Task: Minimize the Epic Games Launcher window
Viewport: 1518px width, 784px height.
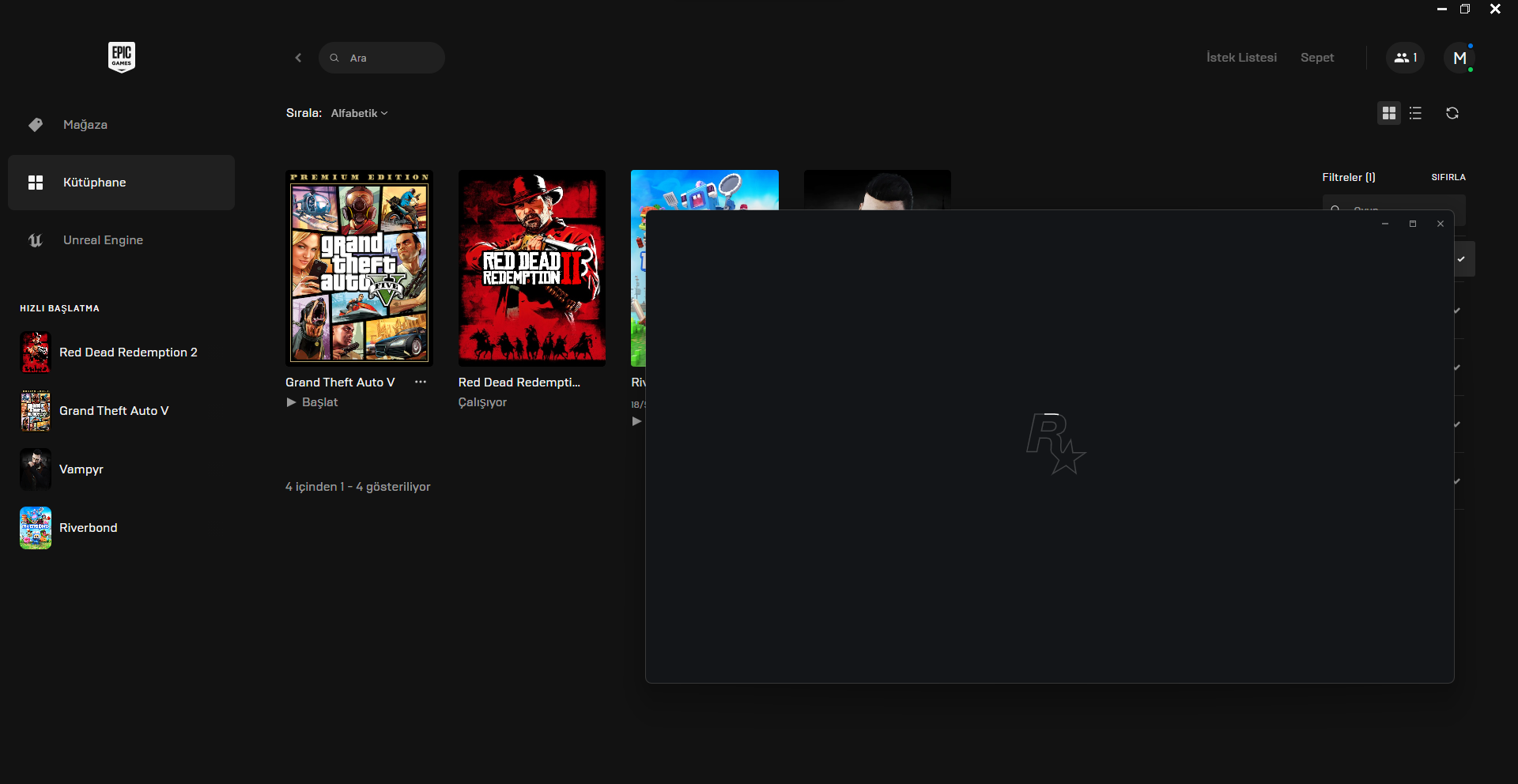Action: [x=1442, y=9]
